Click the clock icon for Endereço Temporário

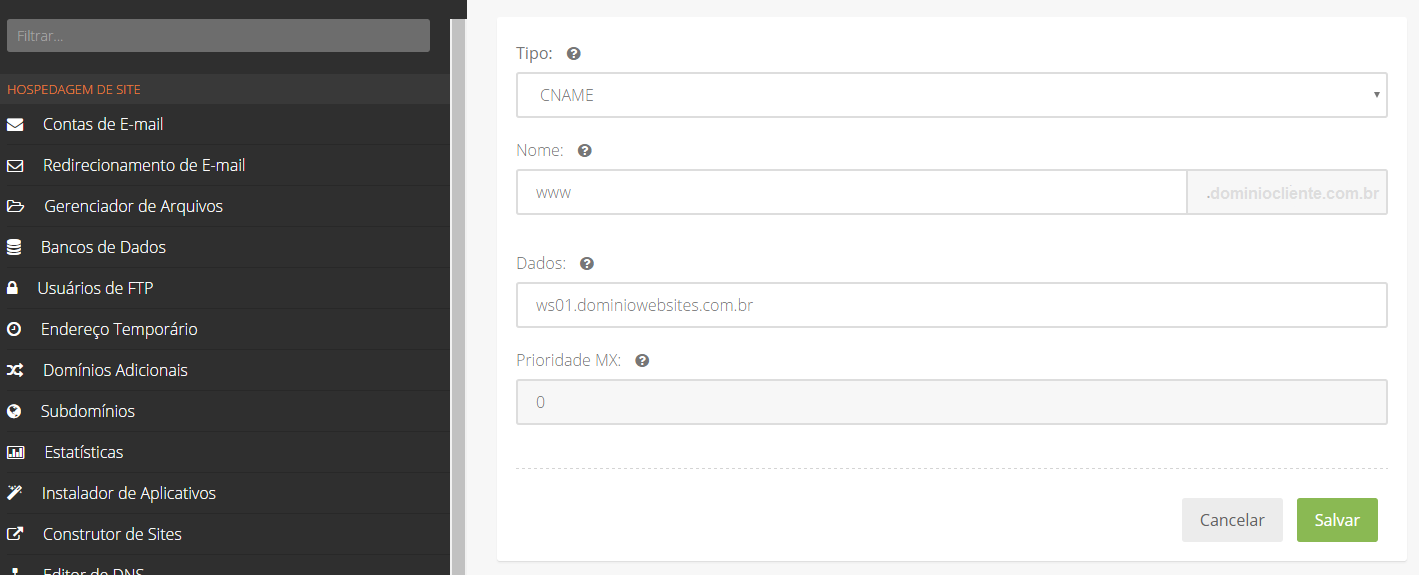coord(14,329)
